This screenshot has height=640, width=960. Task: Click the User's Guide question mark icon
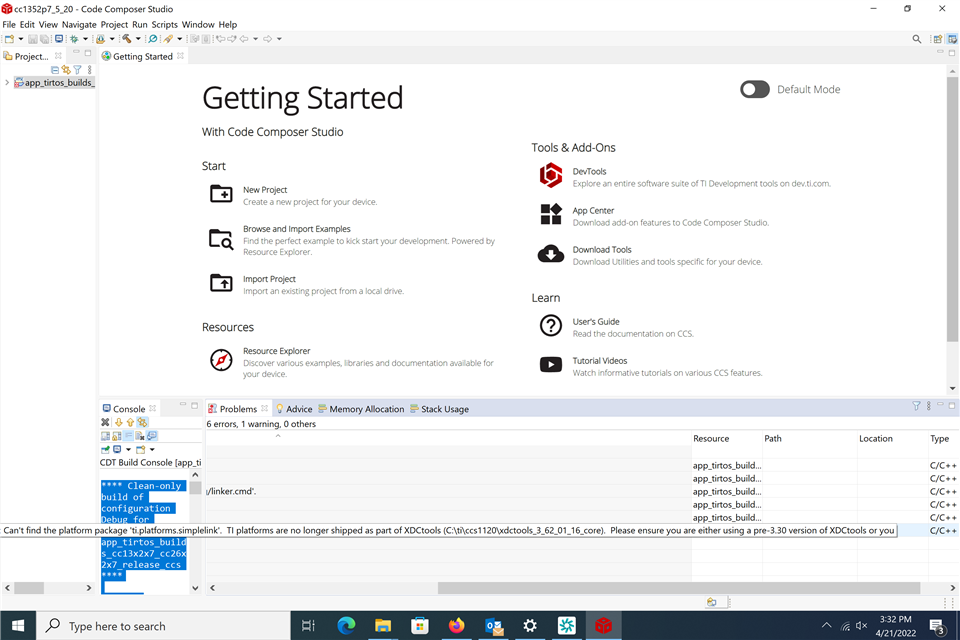(x=550, y=325)
